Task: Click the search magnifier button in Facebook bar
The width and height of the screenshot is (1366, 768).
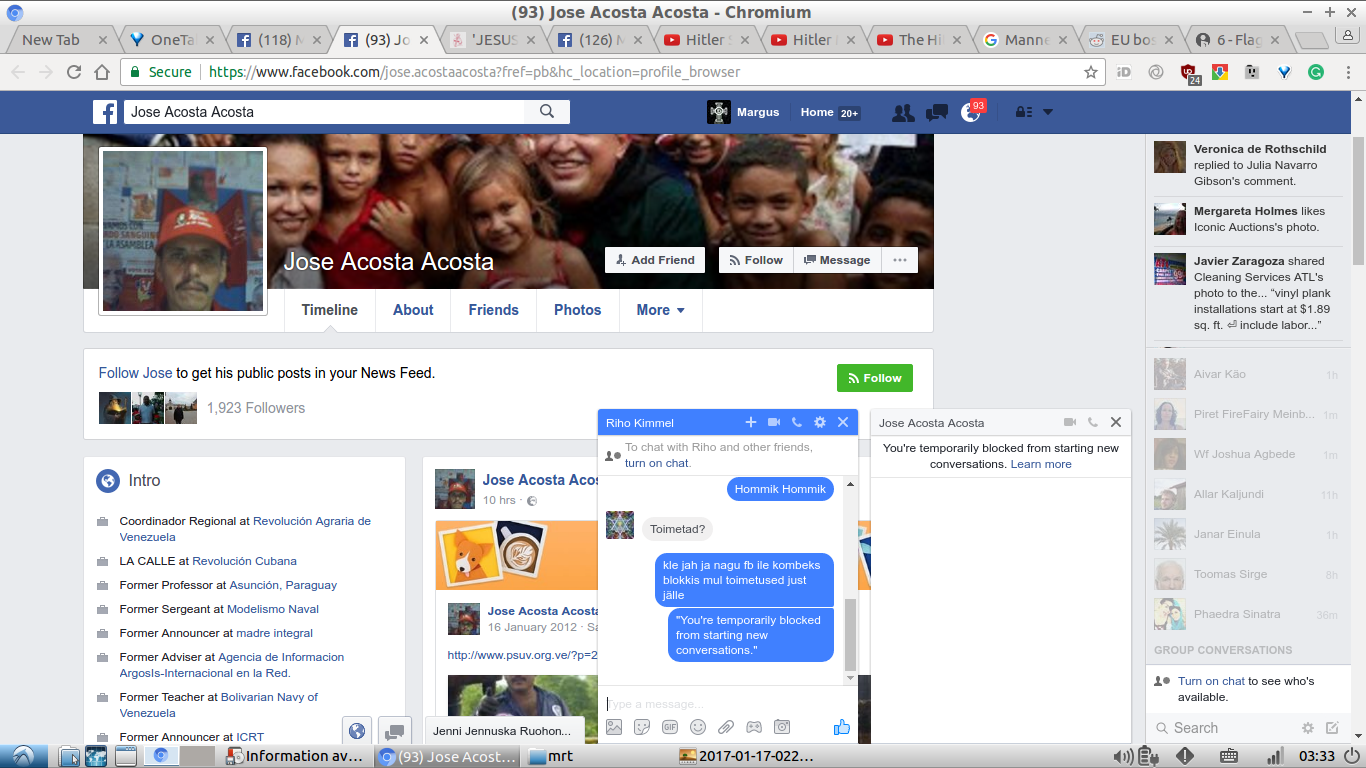Action: (547, 112)
